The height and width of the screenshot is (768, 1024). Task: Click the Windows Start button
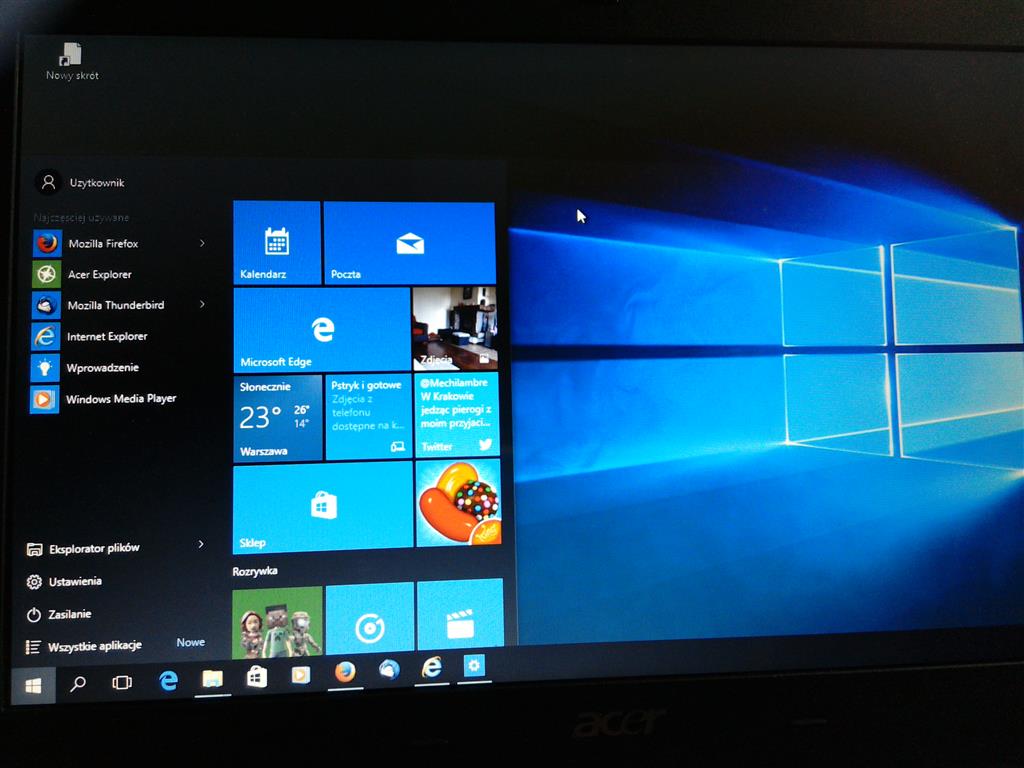tap(33, 685)
